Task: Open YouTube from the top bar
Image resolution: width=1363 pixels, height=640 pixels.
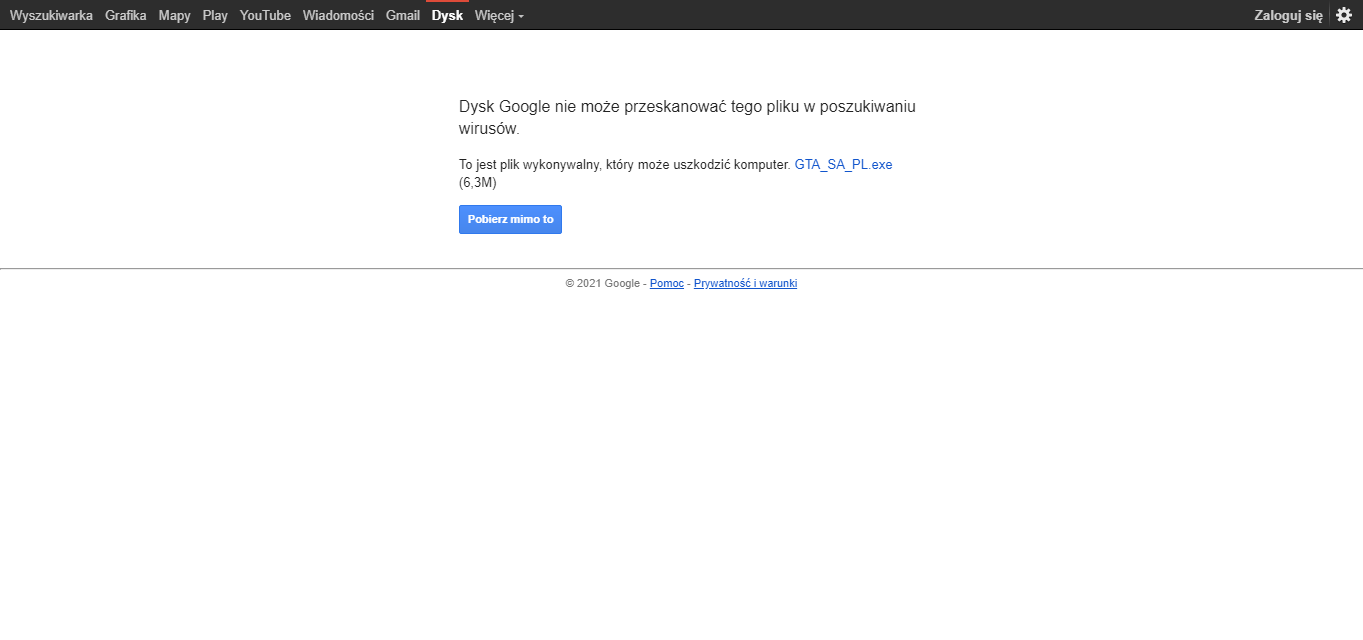Action: (x=265, y=15)
